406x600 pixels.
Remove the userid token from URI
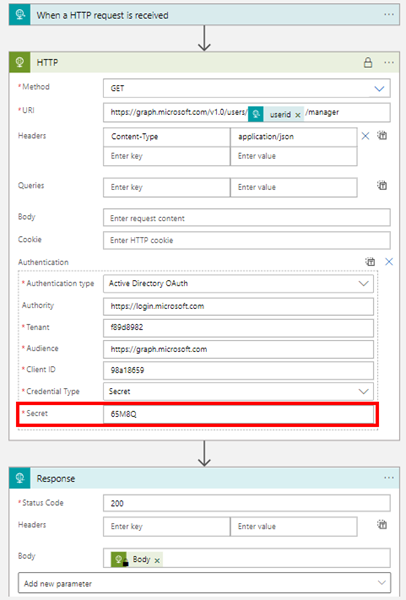(x=298, y=115)
